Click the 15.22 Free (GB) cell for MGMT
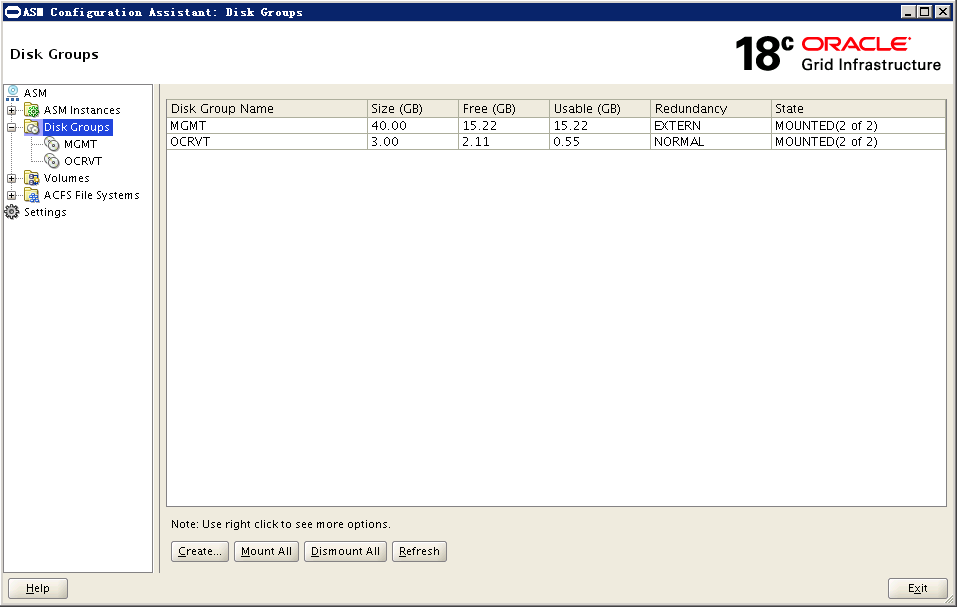The height and width of the screenshot is (607, 957). coord(504,126)
